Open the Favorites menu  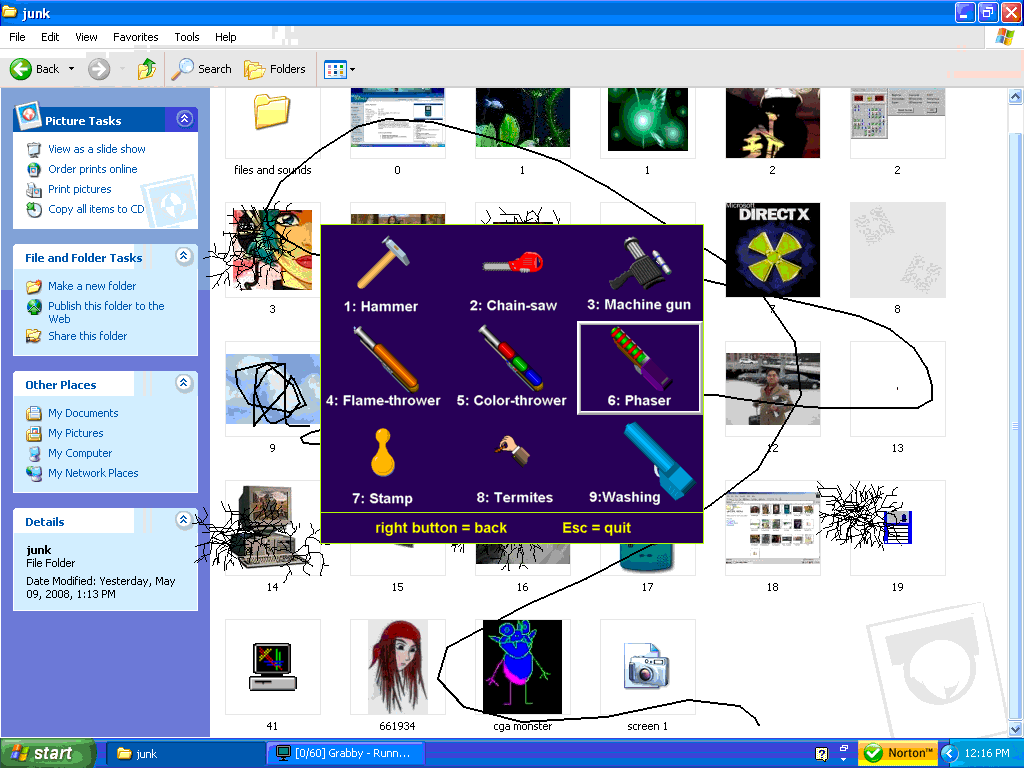click(x=135, y=37)
